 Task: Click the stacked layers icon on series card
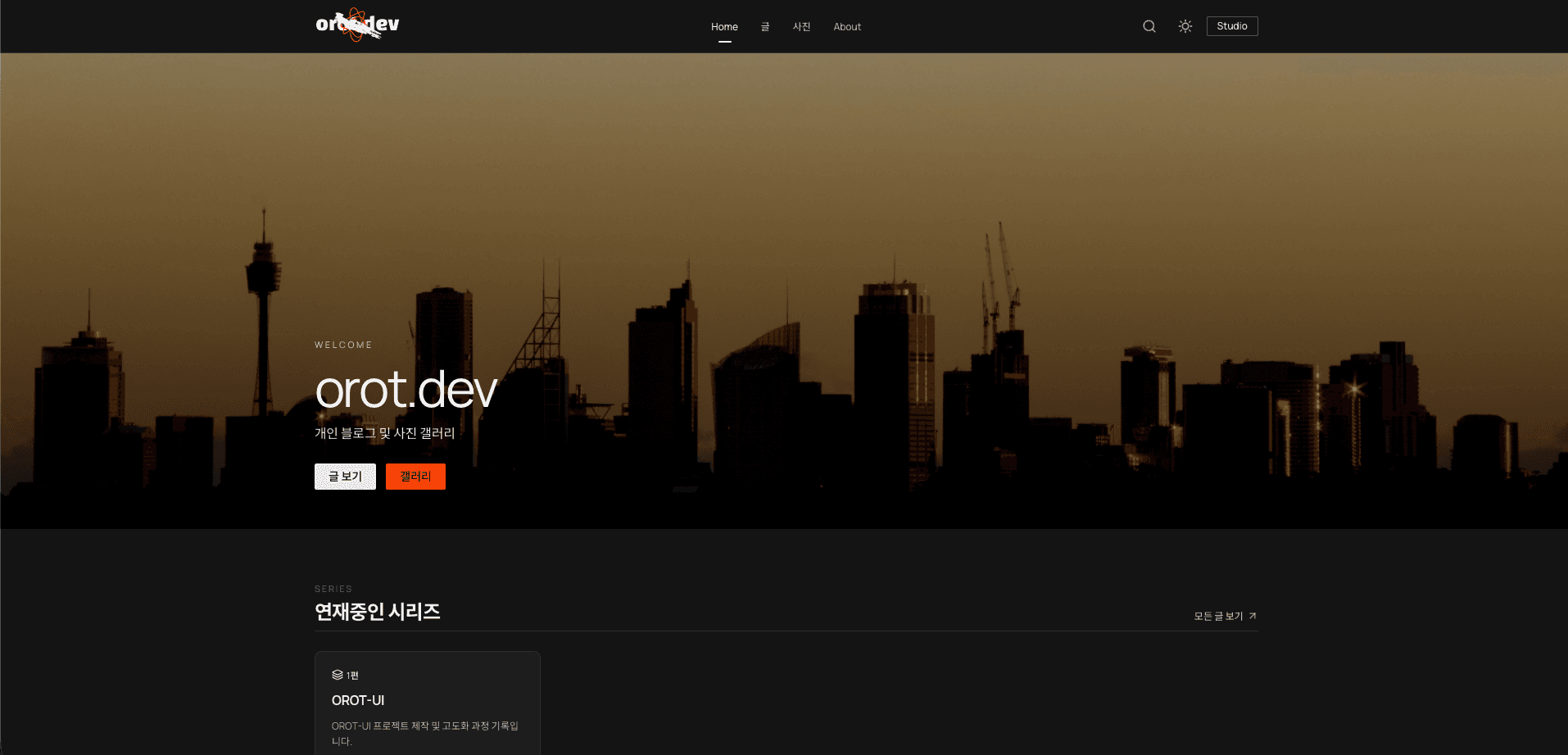(338, 675)
